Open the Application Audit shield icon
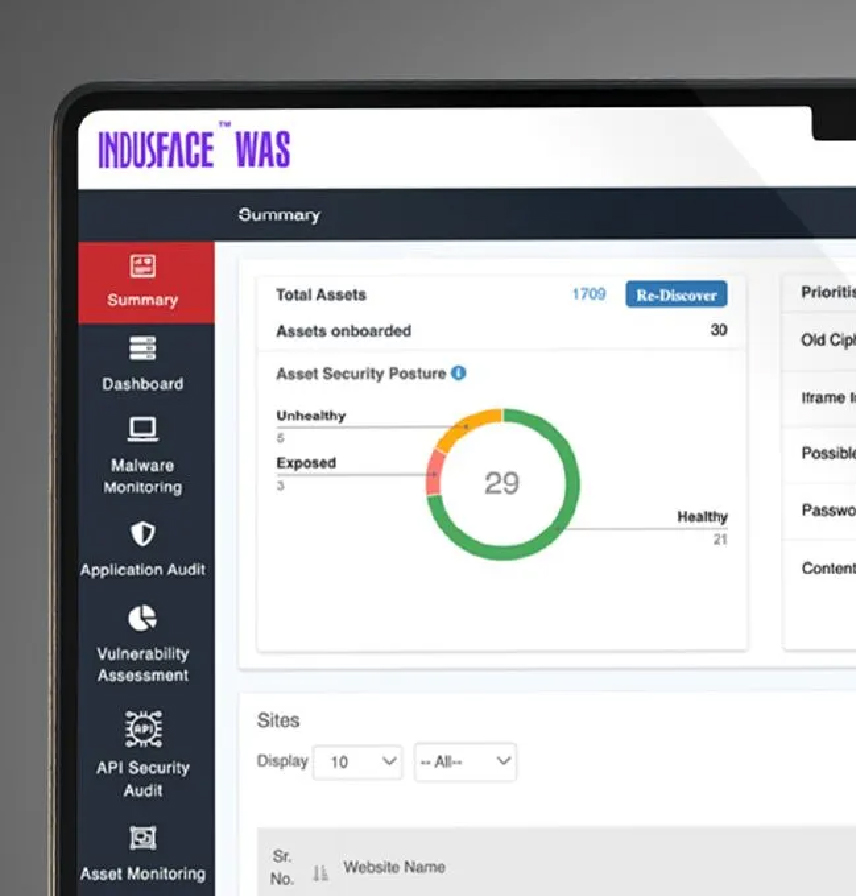This screenshot has width=856, height=896. pos(143,534)
